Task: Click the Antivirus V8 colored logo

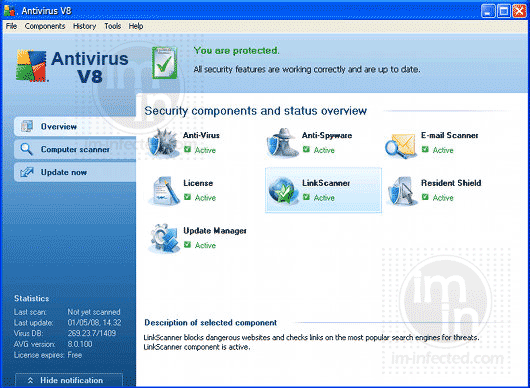Action: (31, 66)
